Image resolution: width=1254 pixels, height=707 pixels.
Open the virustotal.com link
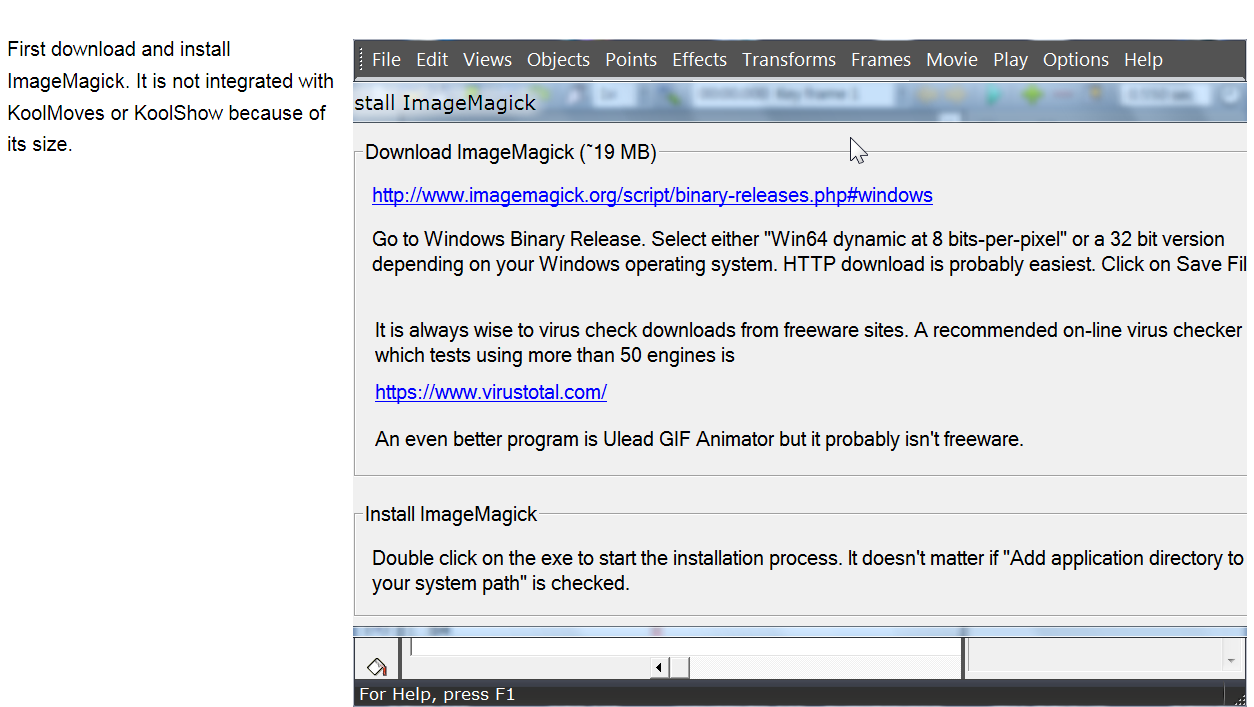pos(491,393)
